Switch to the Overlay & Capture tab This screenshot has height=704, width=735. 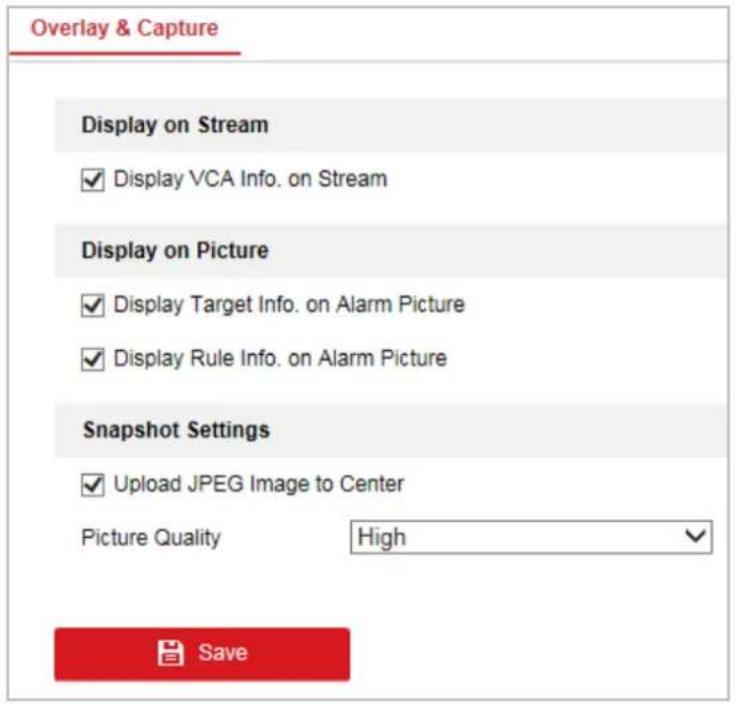pyautogui.click(x=124, y=28)
